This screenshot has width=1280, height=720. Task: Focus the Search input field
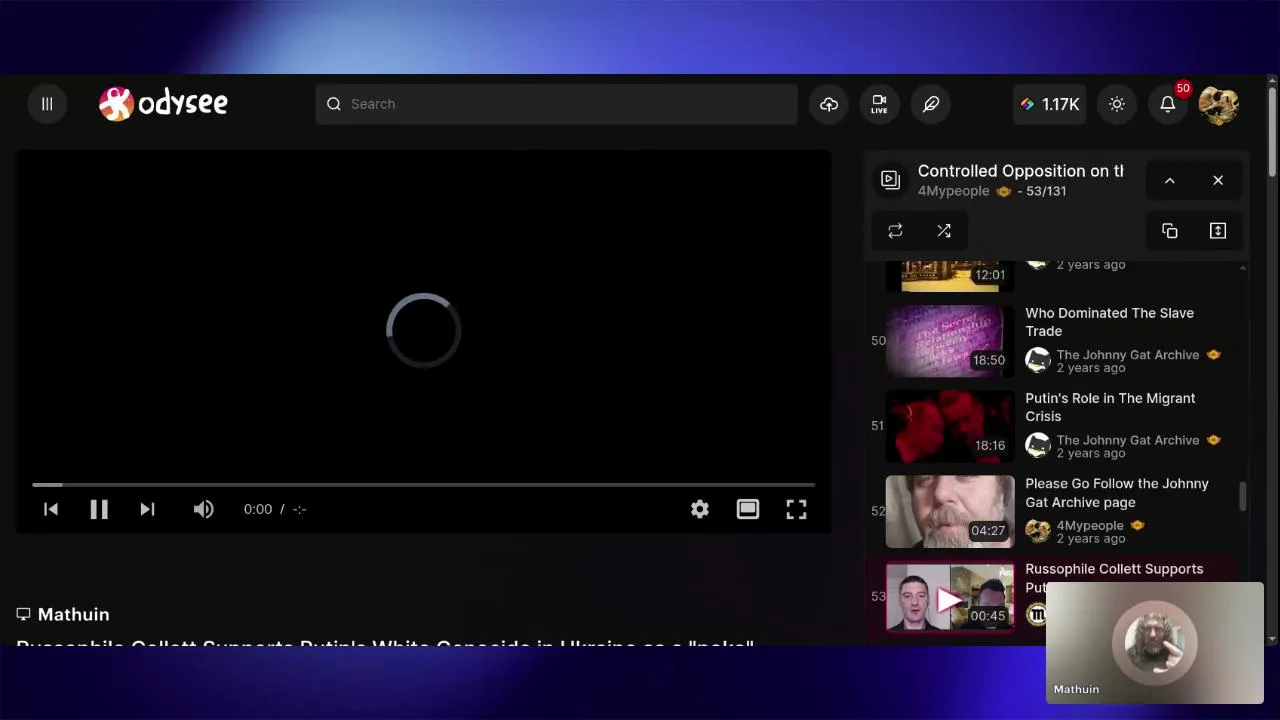tap(556, 104)
